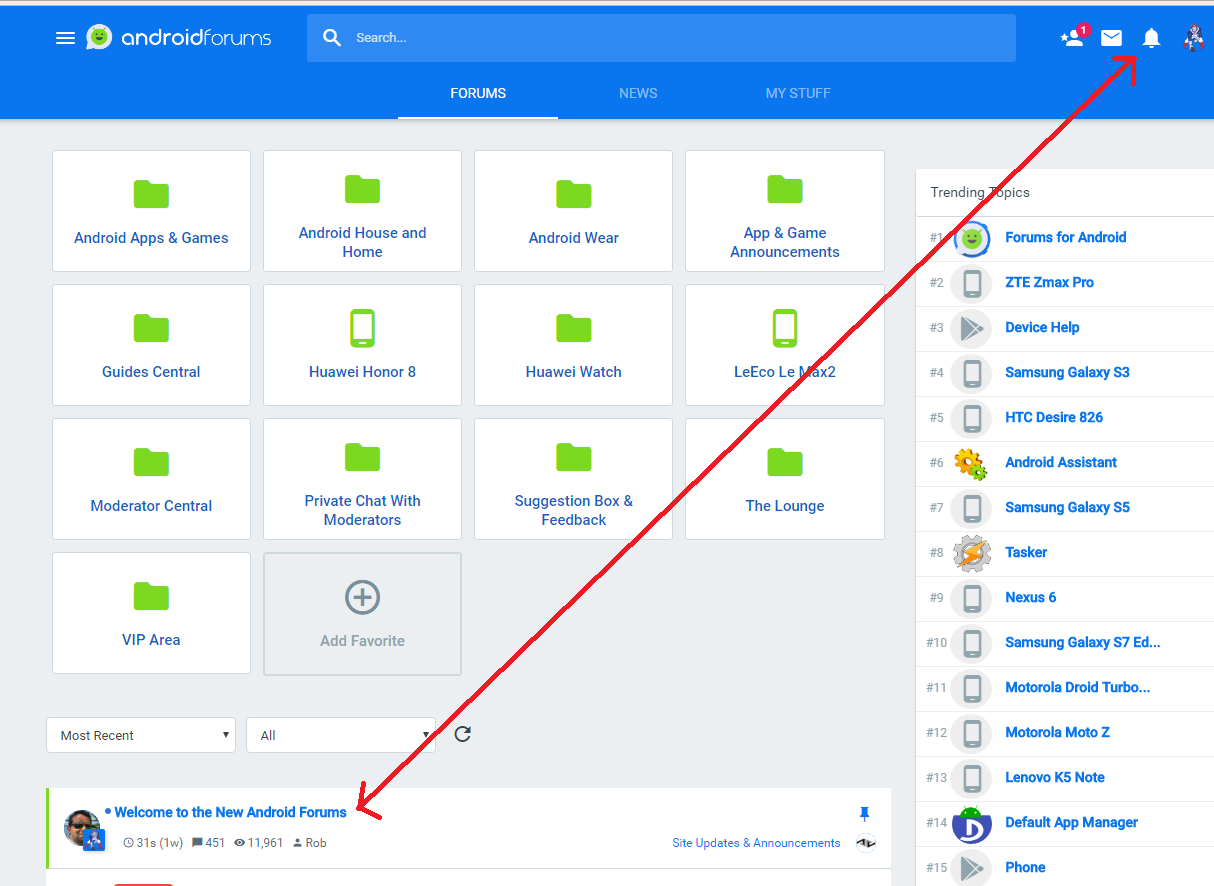The width and height of the screenshot is (1214, 886).
Task: Open the messages envelope icon
Action: [x=1111, y=38]
